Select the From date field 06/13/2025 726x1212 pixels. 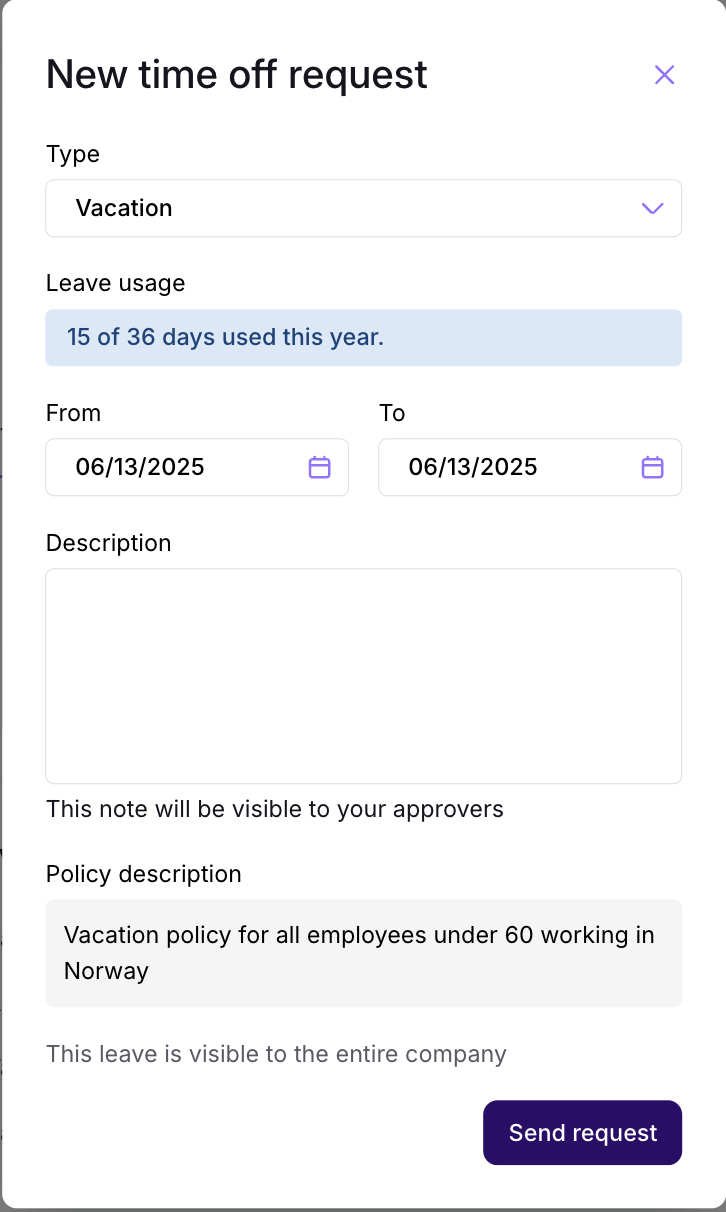pyautogui.click(x=197, y=467)
